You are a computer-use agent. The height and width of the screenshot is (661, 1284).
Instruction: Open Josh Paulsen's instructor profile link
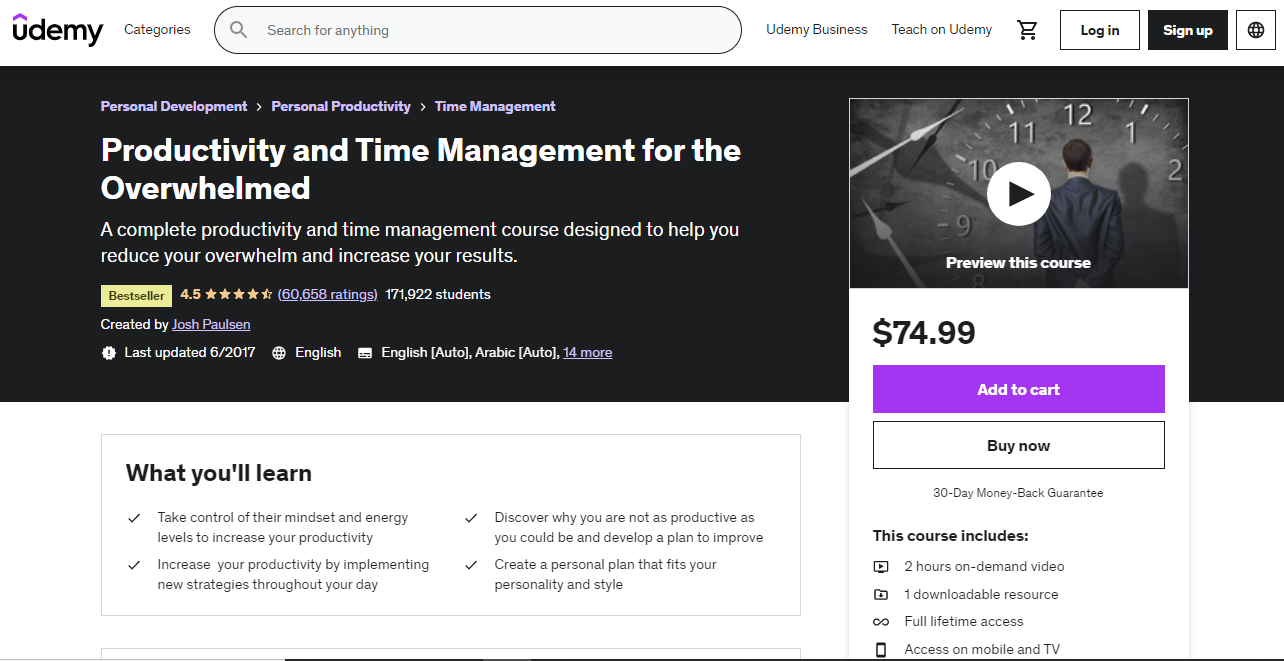[x=211, y=324]
